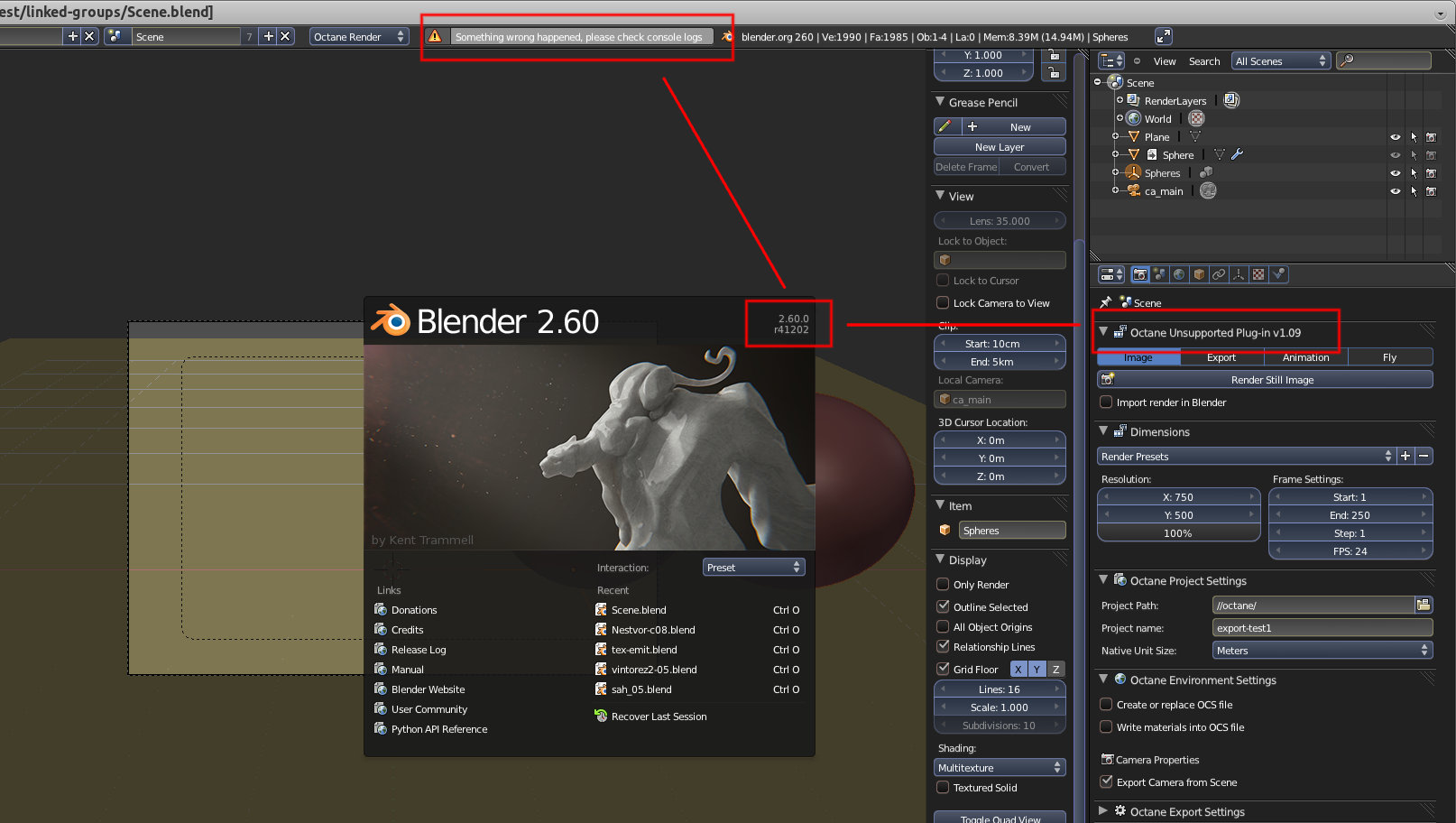Screen dimensions: 1456x823
Task: Open the Native Unit Size Meters dropdown
Action: coord(1322,650)
